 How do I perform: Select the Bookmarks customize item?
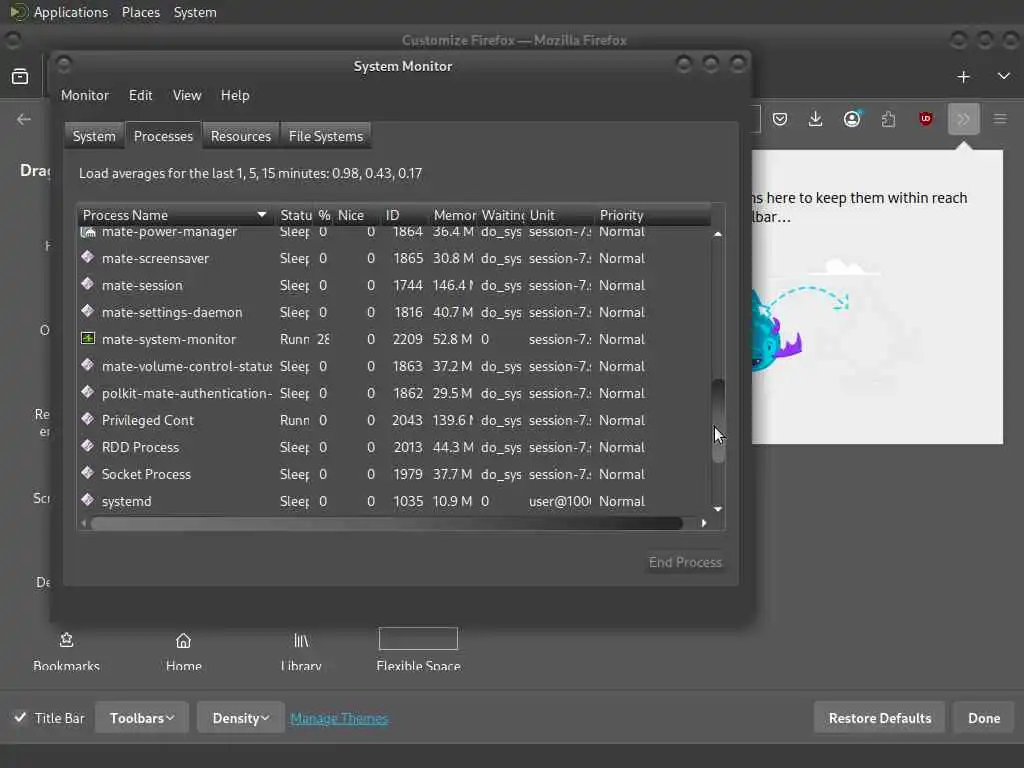click(66, 652)
